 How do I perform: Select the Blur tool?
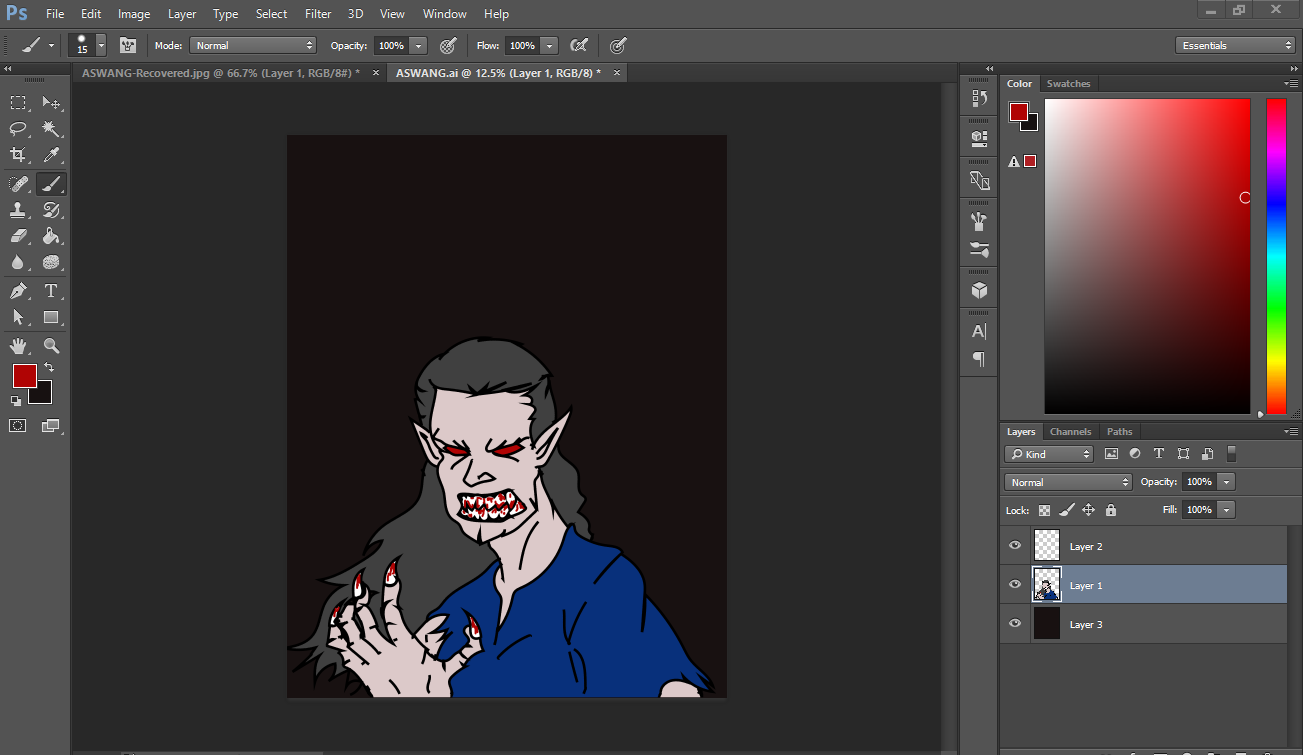pyautogui.click(x=18, y=262)
